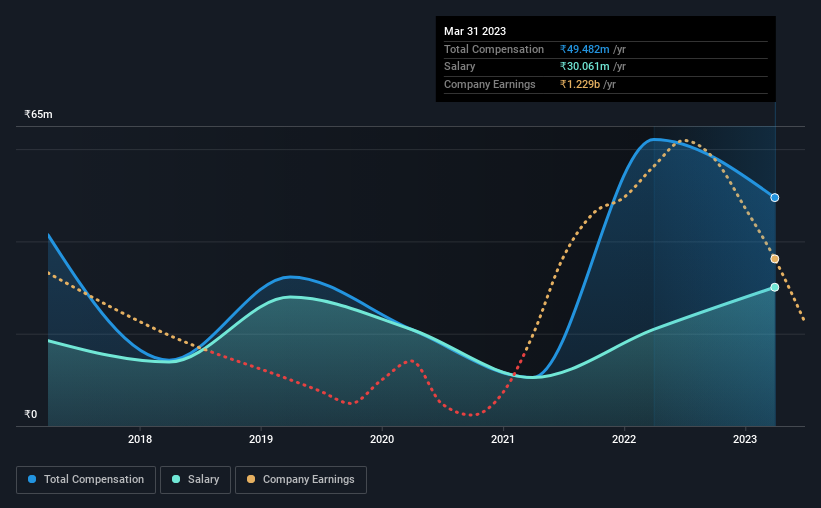Click the 2021 x-axis label
Screen dimensions: 821x508
(x=503, y=439)
